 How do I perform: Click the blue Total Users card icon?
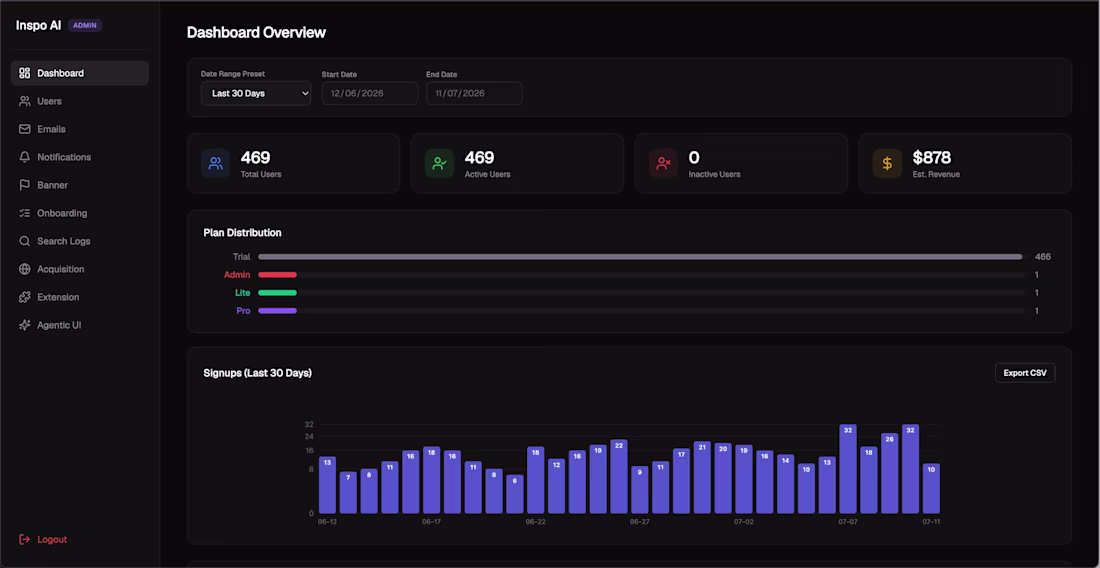(x=215, y=163)
